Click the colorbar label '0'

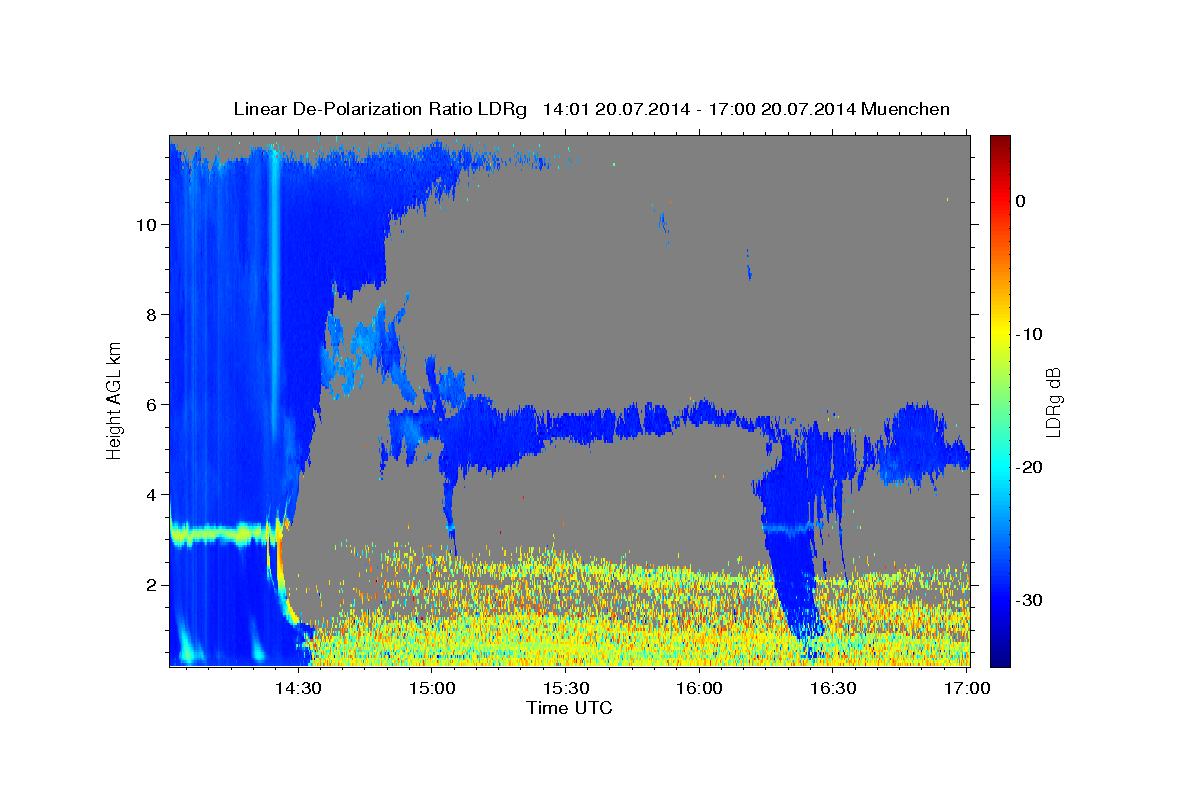1021,201
